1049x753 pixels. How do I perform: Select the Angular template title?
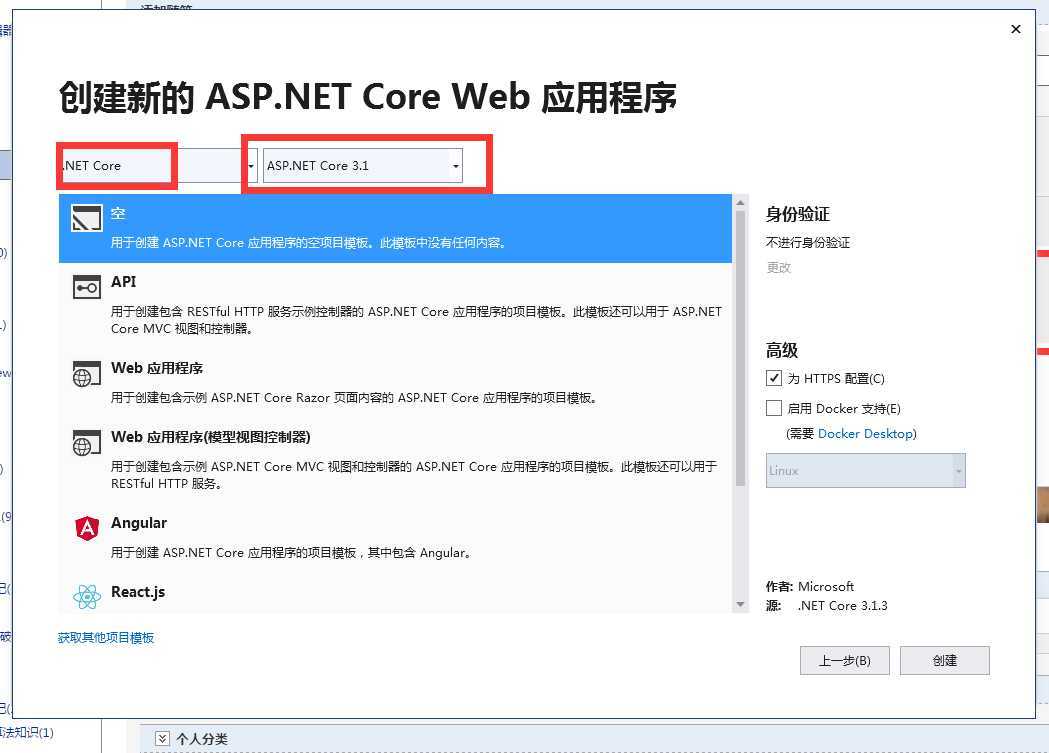click(x=138, y=523)
